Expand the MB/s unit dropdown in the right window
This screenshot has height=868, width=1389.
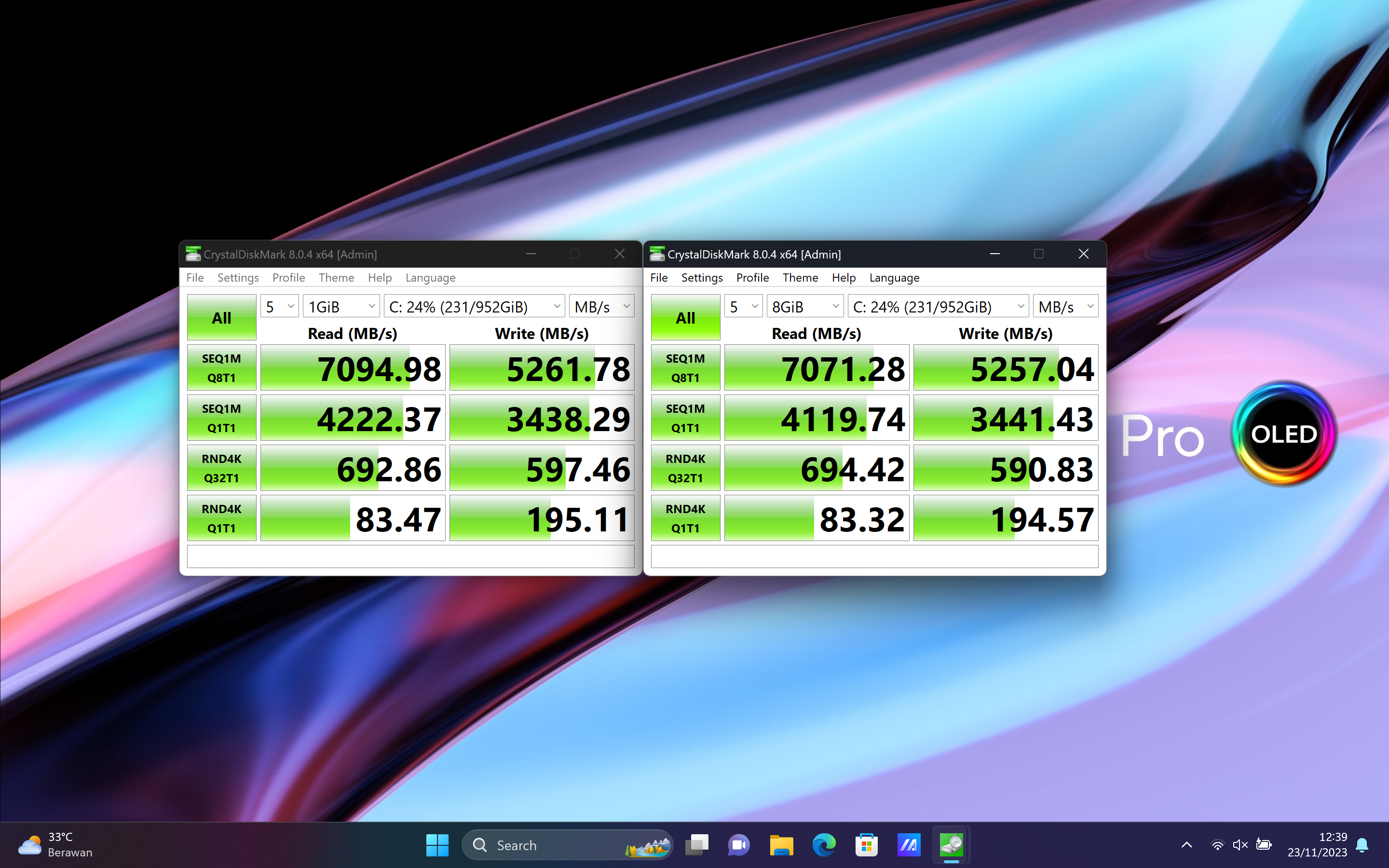(1065, 307)
